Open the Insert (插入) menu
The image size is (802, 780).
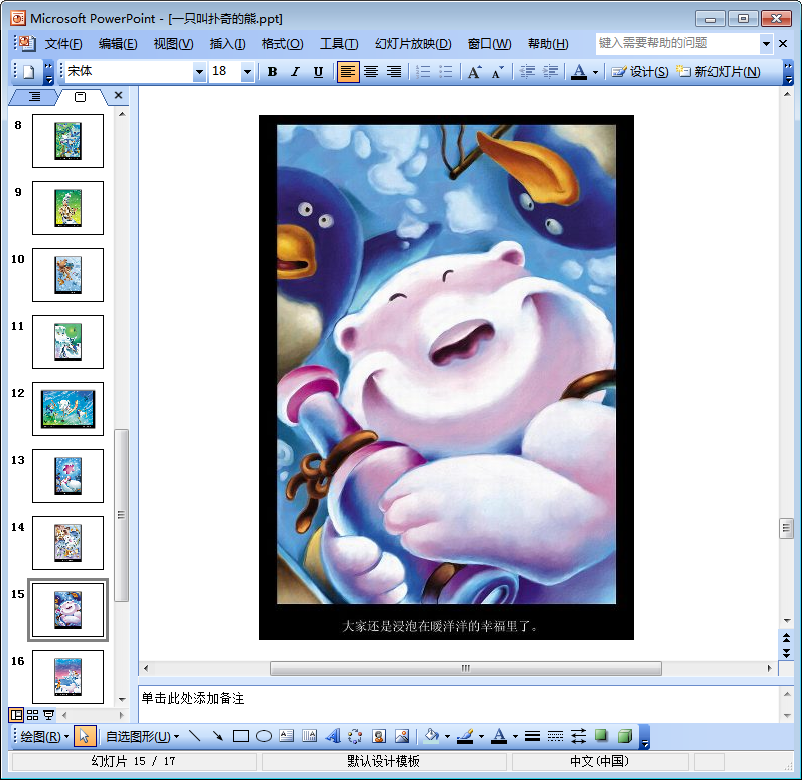coord(227,44)
